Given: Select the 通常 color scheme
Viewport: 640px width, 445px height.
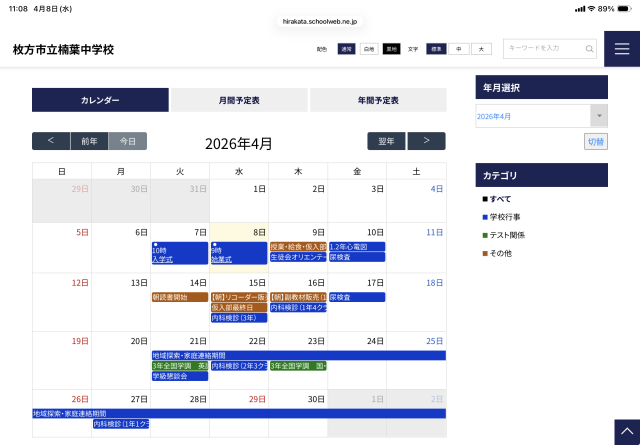Looking at the screenshot, I should [346, 49].
